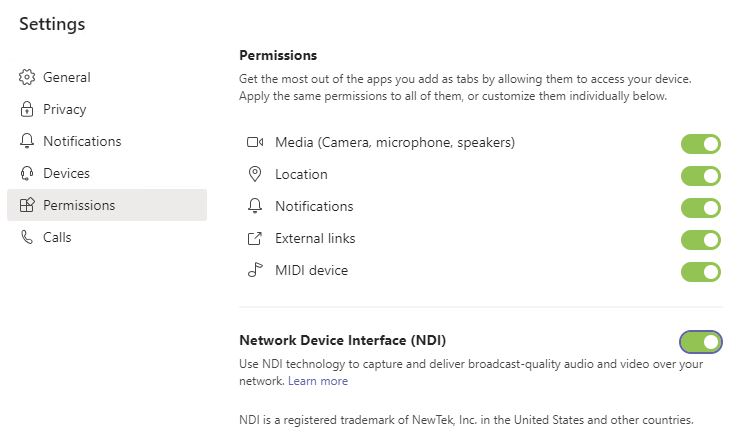The width and height of the screenshot is (751, 438).
Task: Disable the MIDI device toggle
Action: coord(701,272)
